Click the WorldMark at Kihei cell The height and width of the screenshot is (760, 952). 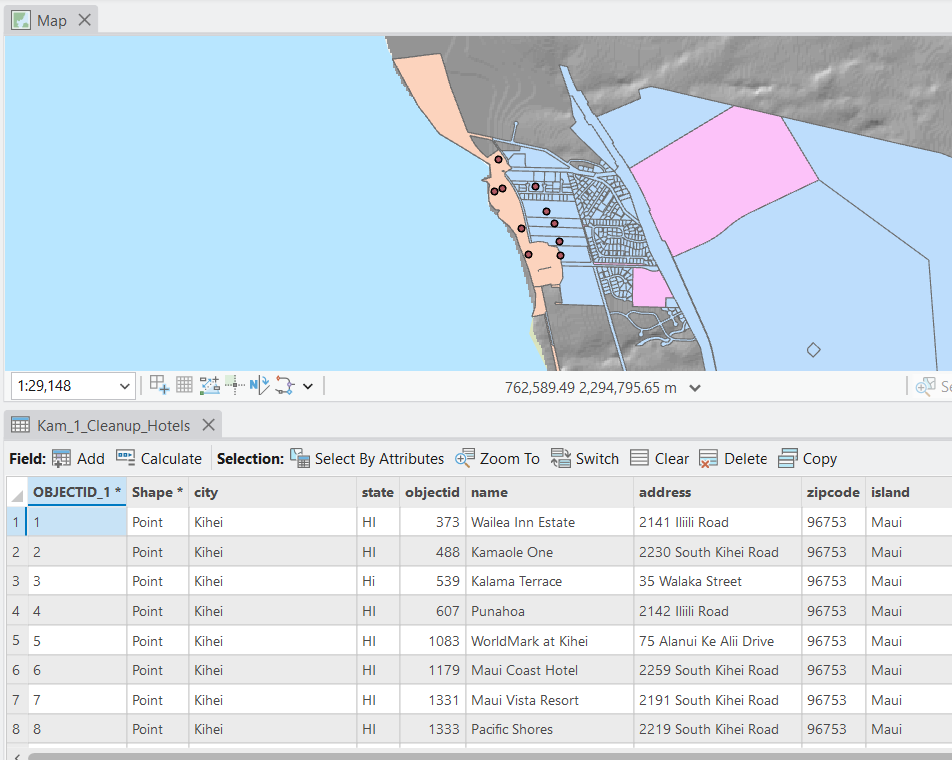549,641
